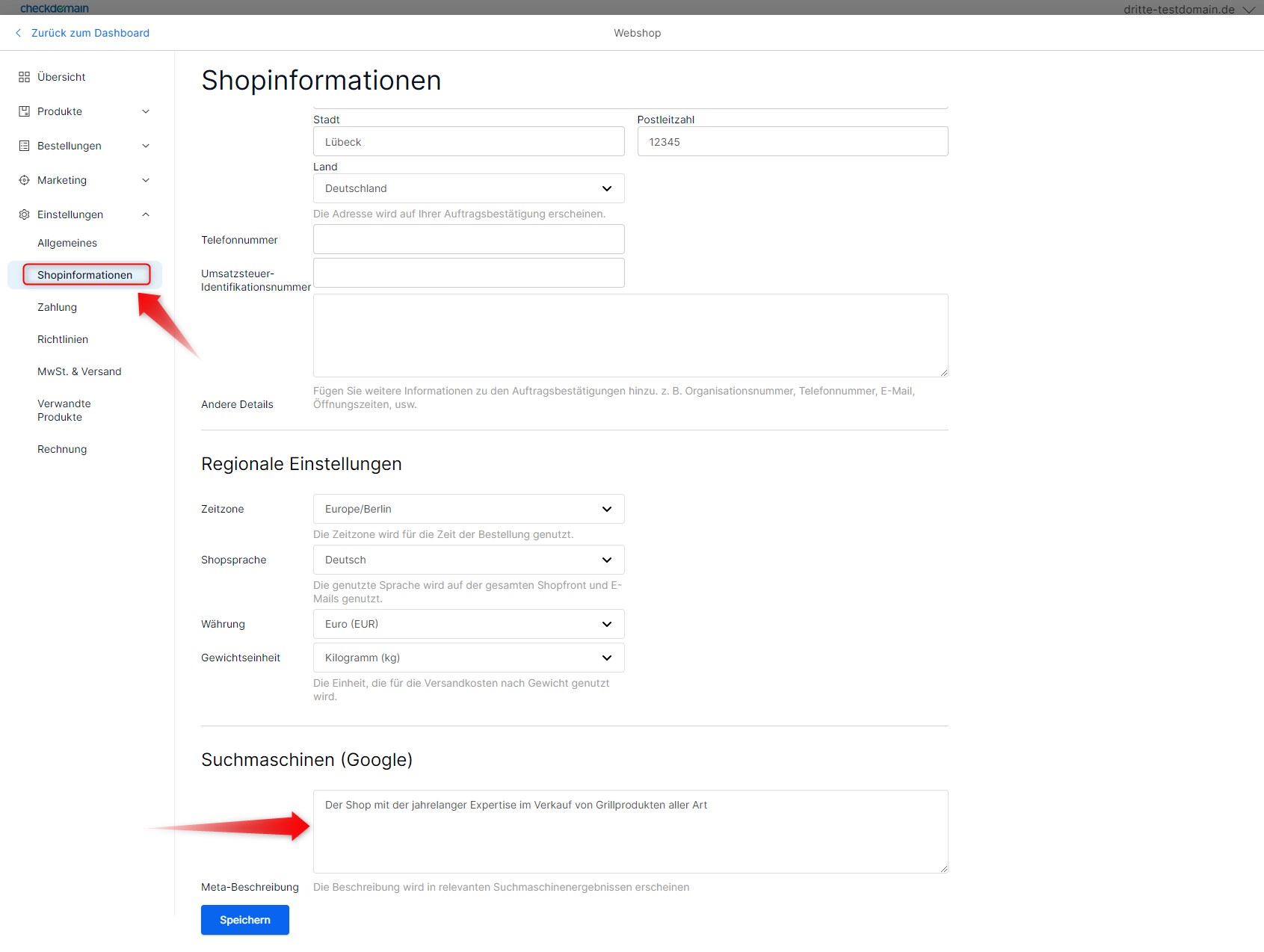Click the Bestellungen list icon

(24, 146)
